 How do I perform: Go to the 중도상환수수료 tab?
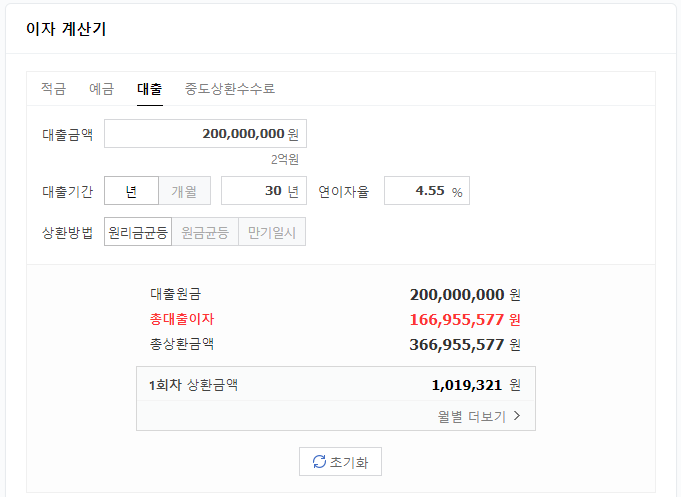pyautogui.click(x=230, y=89)
